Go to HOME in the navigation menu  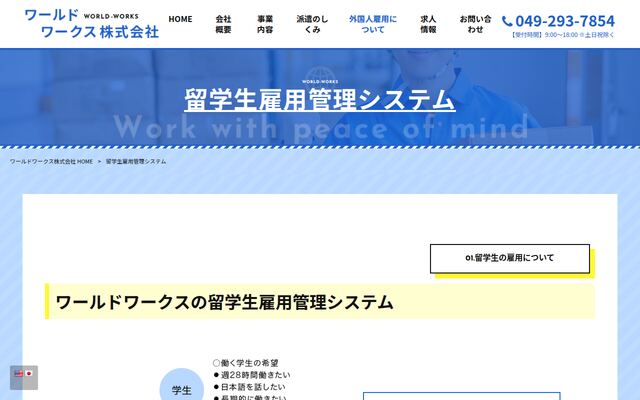(180, 19)
